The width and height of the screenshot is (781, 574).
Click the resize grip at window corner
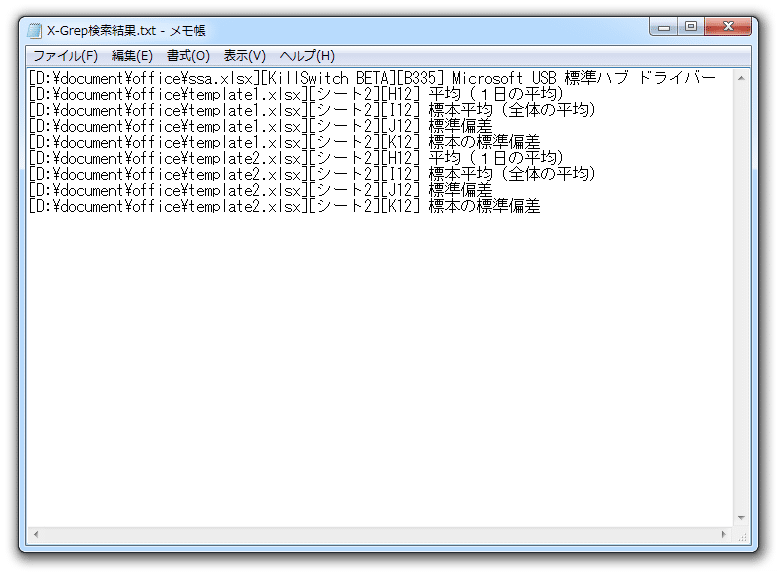tap(742, 536)
